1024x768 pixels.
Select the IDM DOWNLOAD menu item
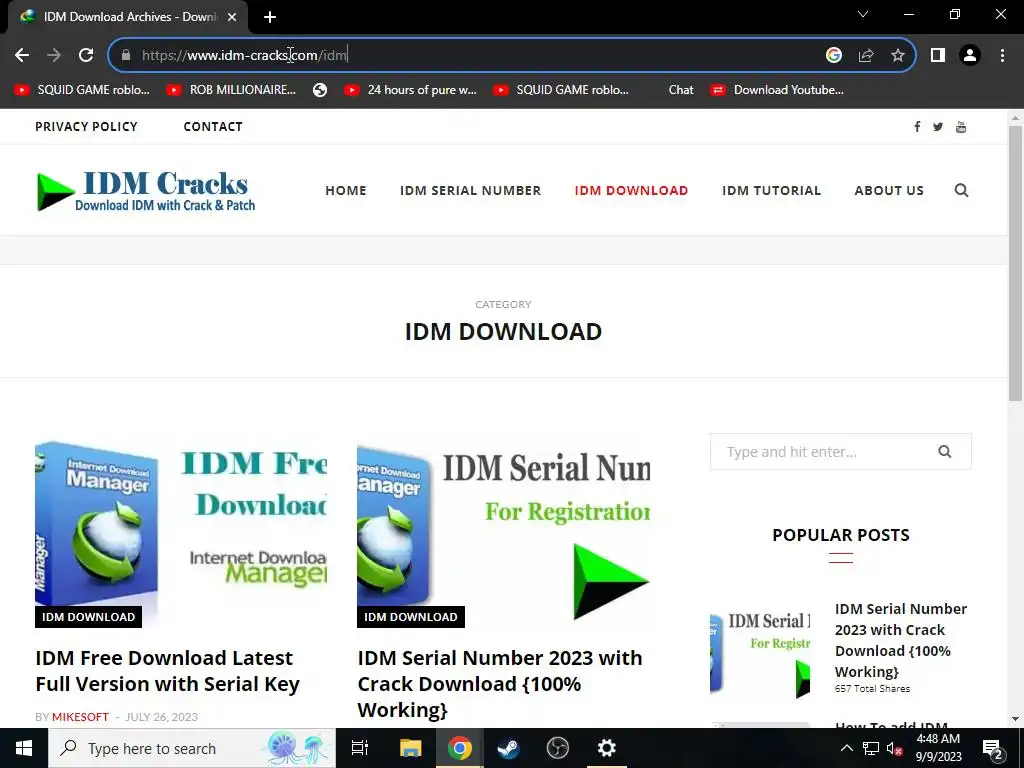(632, 190)
